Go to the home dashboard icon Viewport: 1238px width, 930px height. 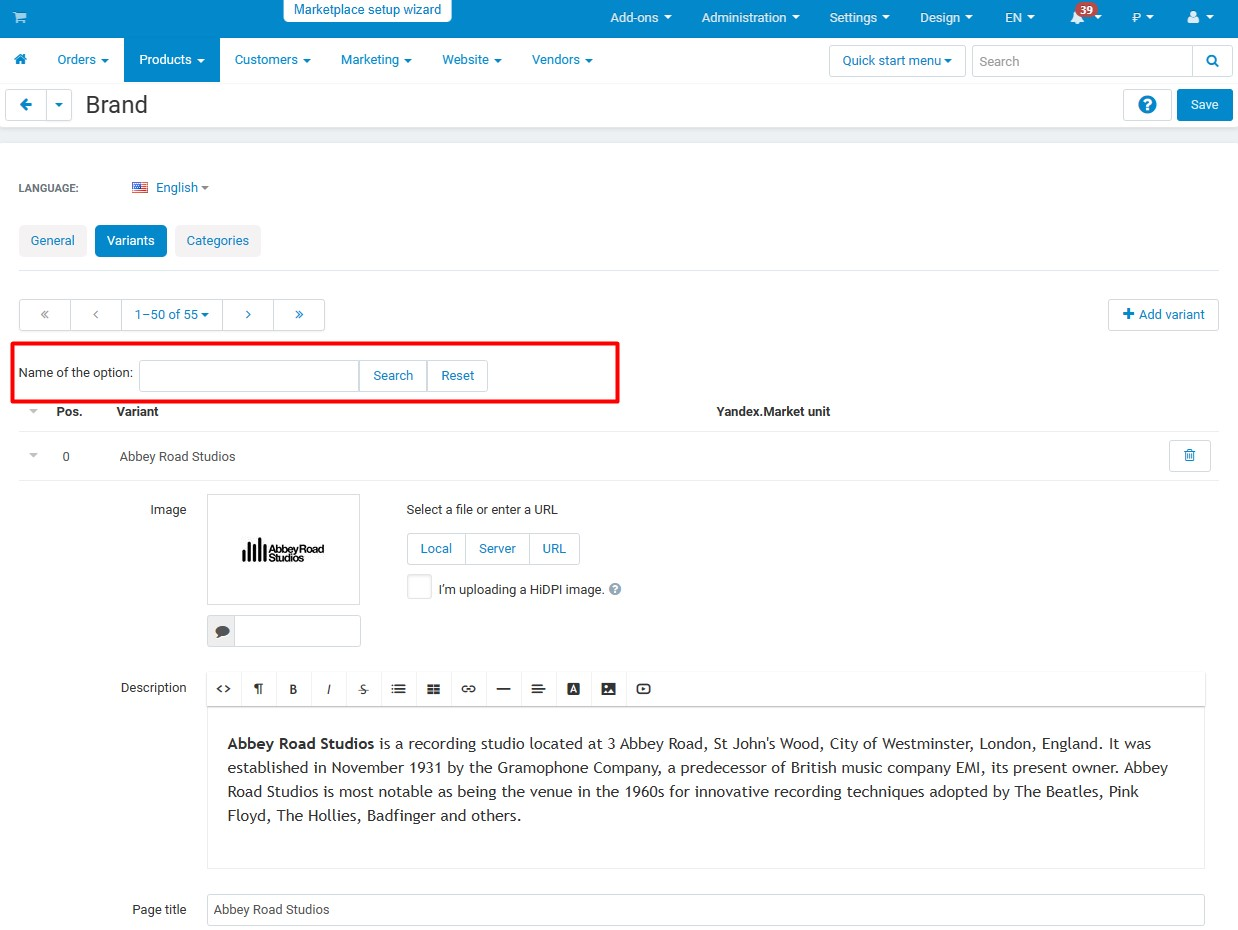(x=20, y=60)
